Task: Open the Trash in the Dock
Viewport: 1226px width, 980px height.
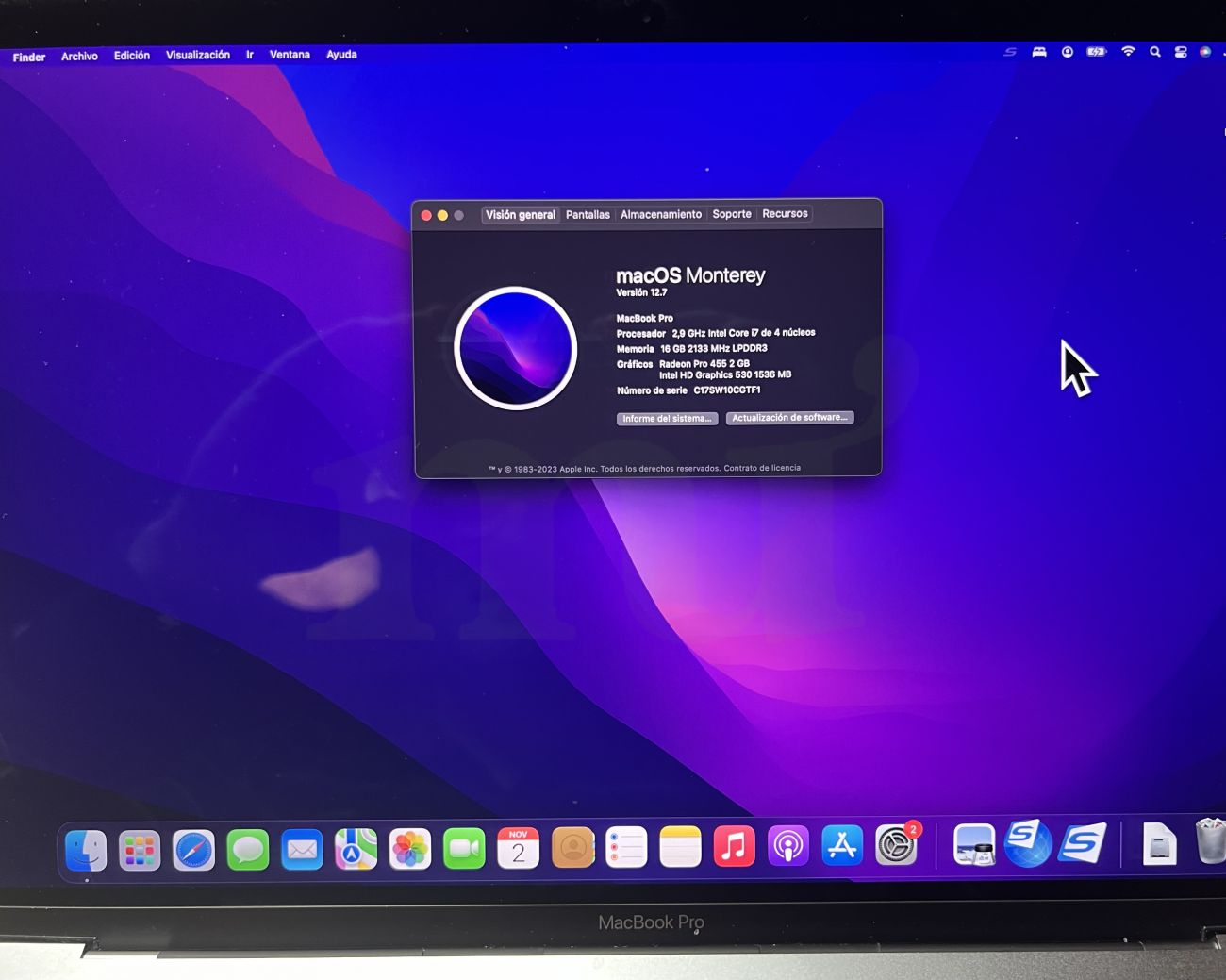Action: [1210, 841]
